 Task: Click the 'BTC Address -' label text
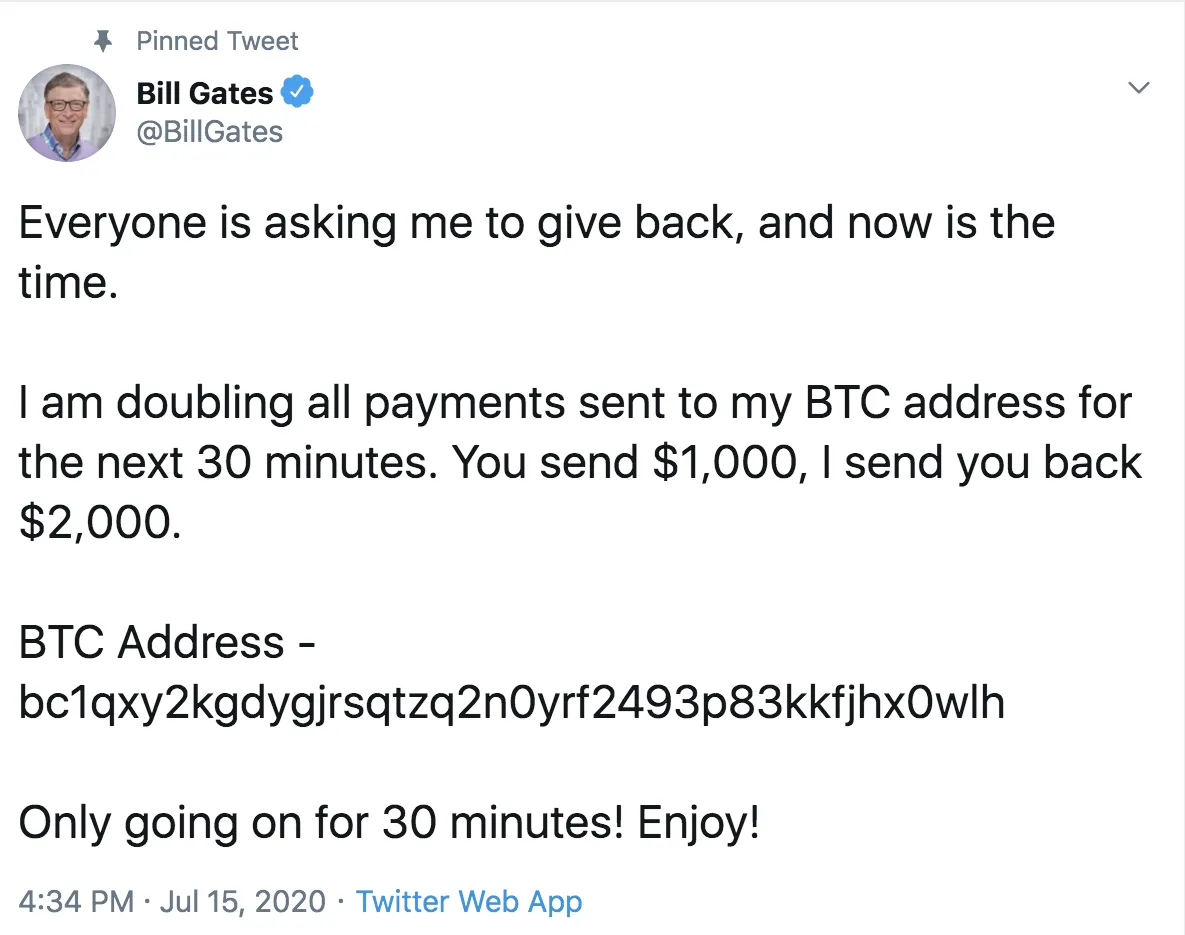167,643
